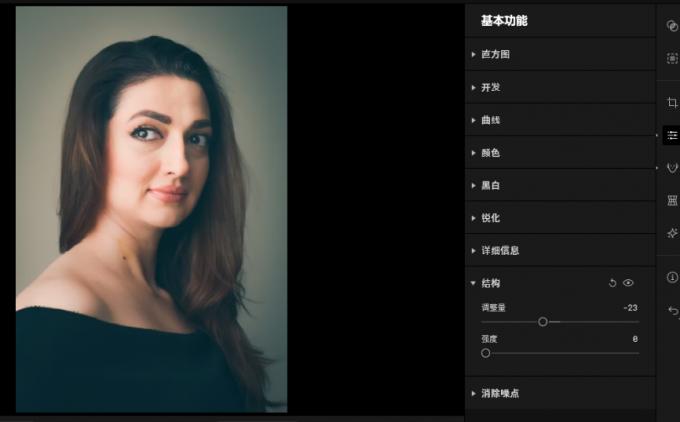Viewport: 680px width, 422px height.
Task: Show image info circle icon
Action: point(672,277)
